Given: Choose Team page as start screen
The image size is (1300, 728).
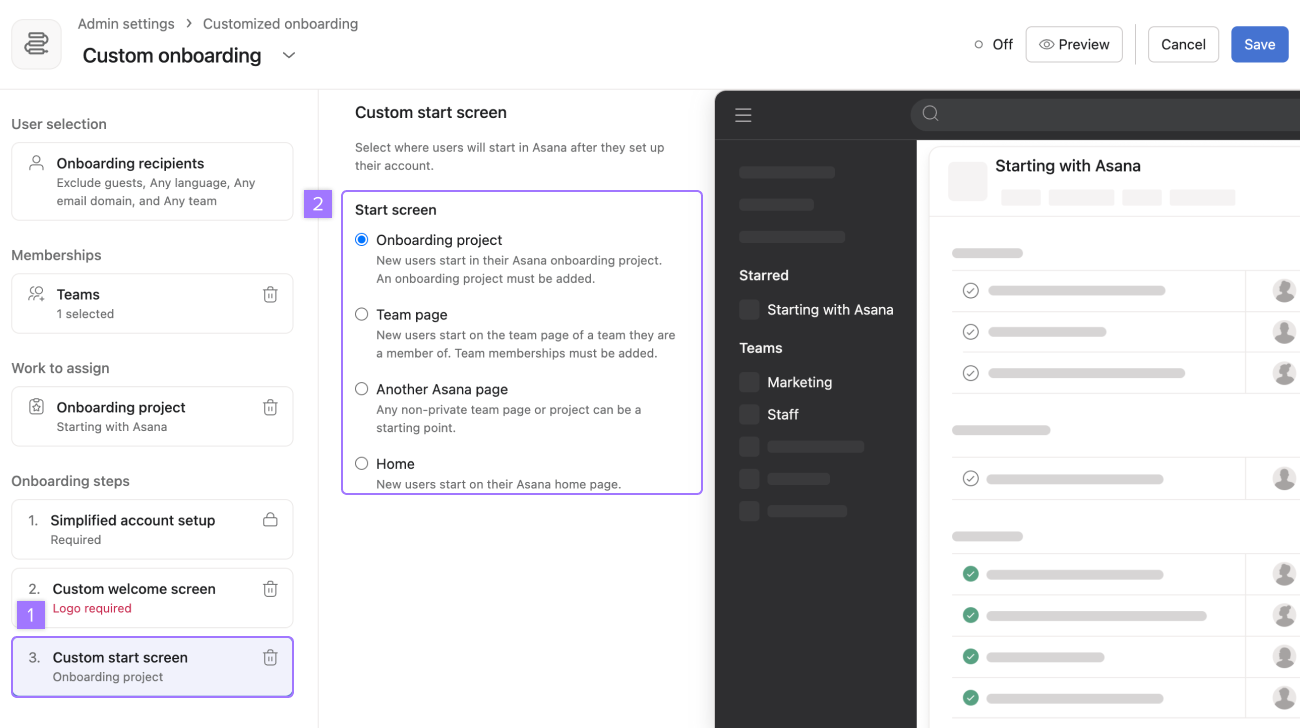Looking at the screenshot, I should tap(362, 315).
